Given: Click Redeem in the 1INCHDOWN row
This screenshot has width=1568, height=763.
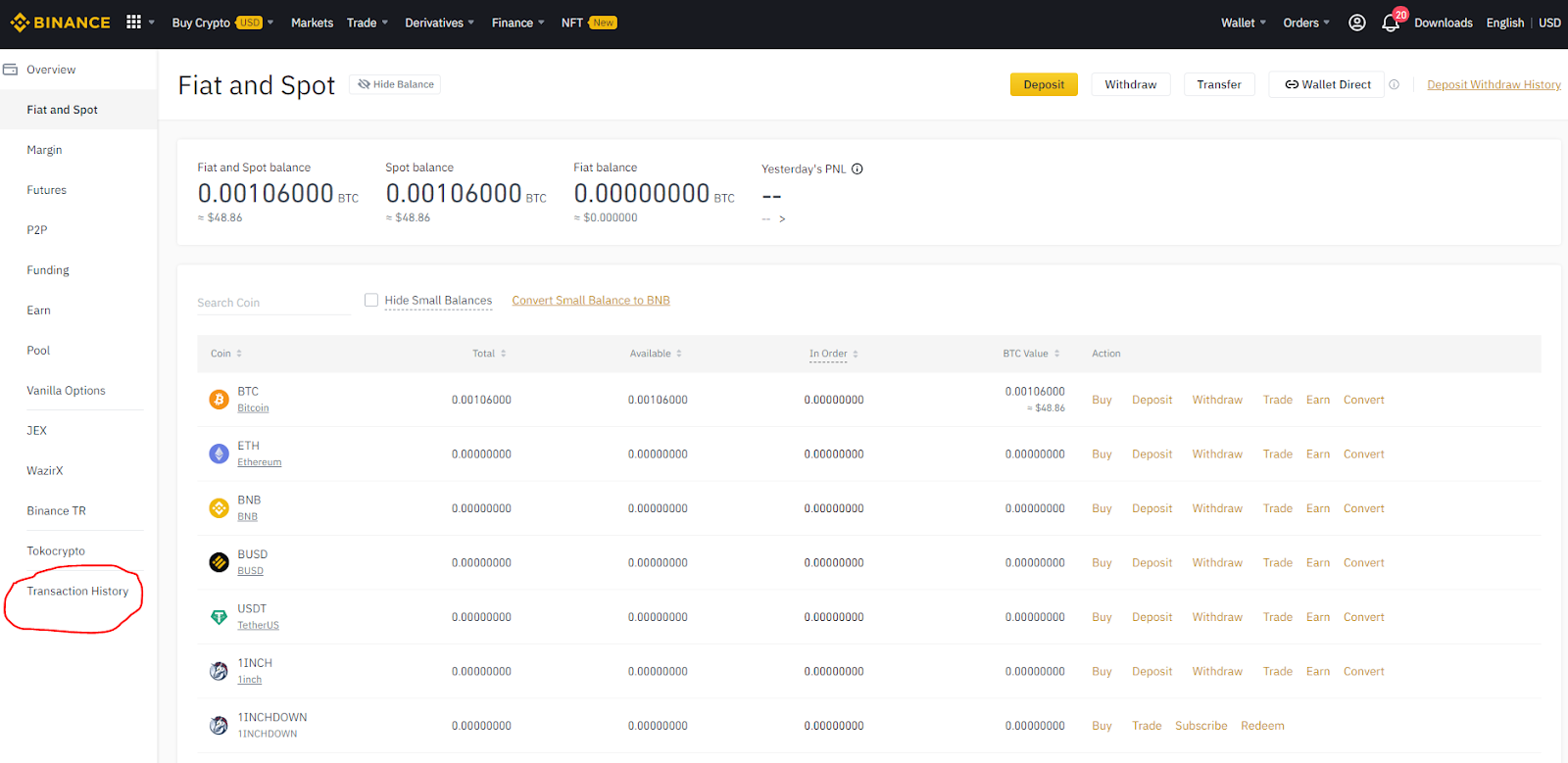Looking at the screenshot, I should click(1262, 726).
